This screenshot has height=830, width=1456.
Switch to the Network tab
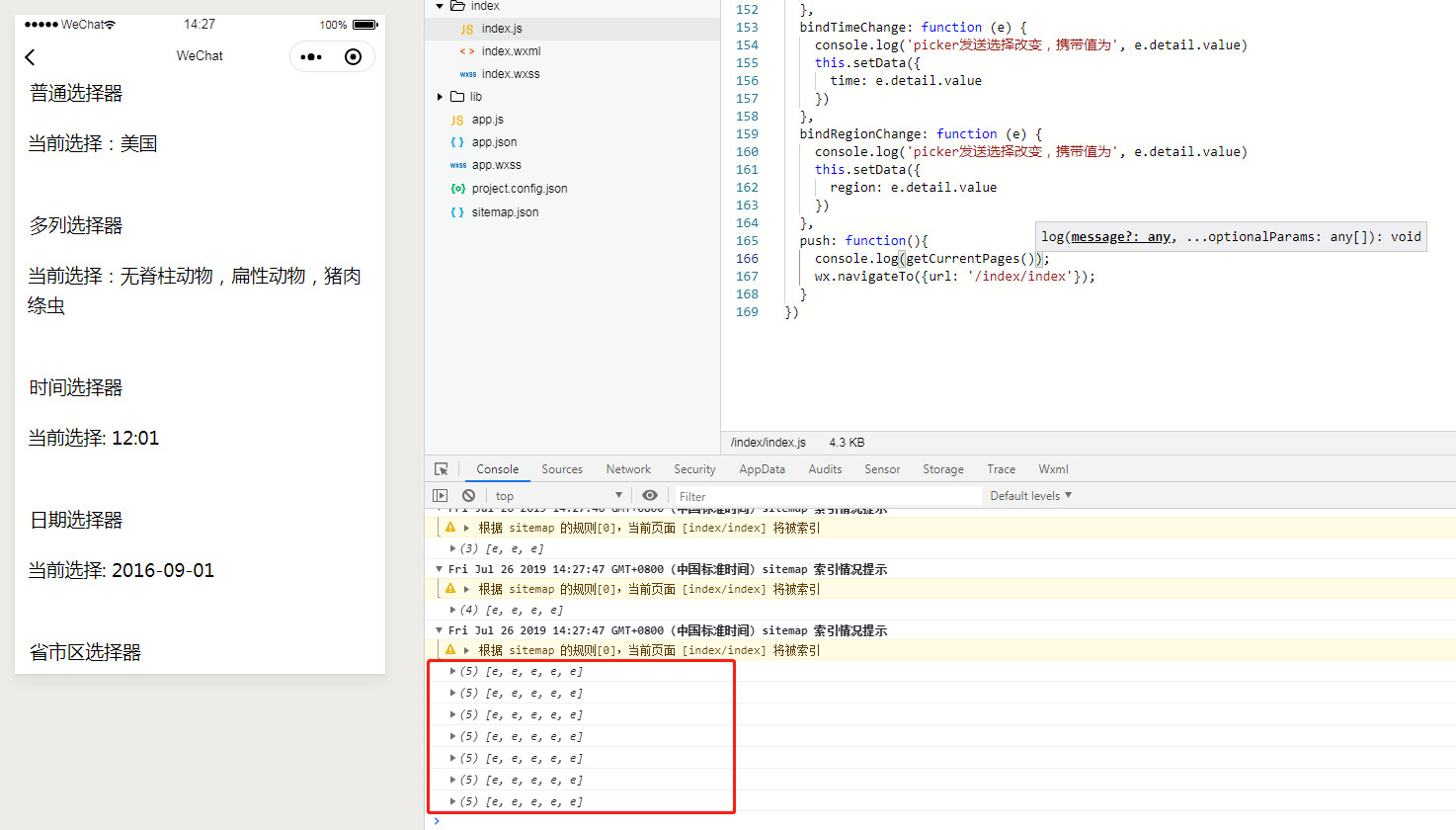[x=628, y=469]
